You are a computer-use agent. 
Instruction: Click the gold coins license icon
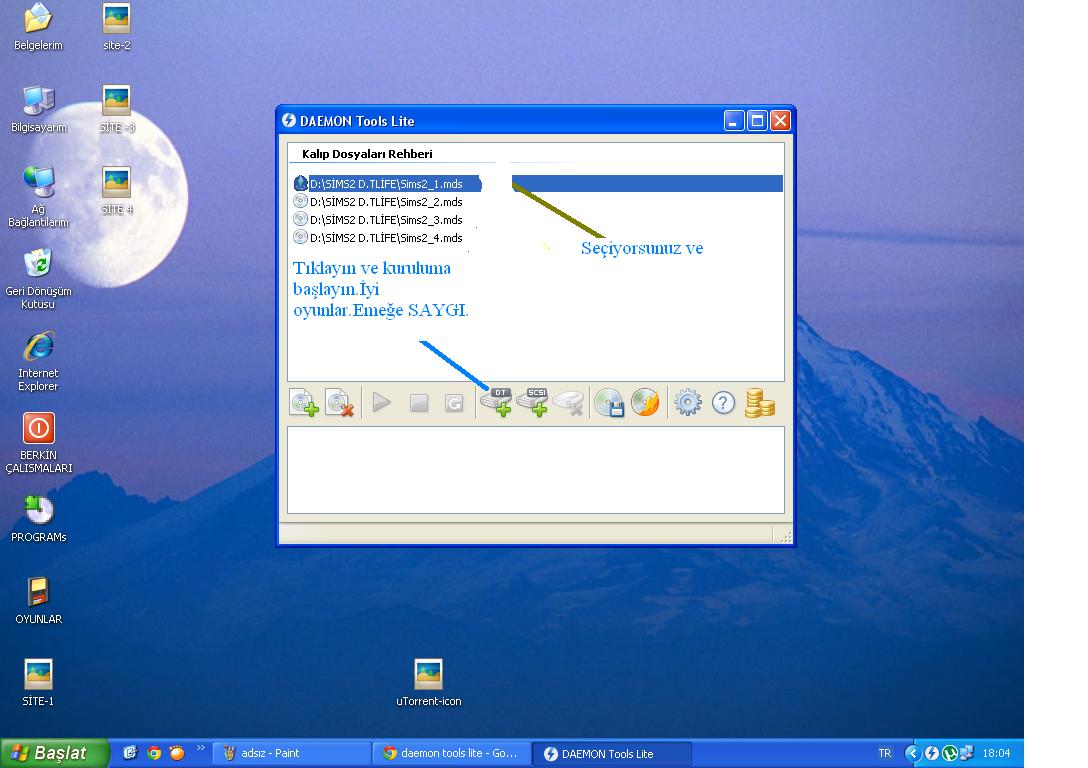click(x=759, y=403)
